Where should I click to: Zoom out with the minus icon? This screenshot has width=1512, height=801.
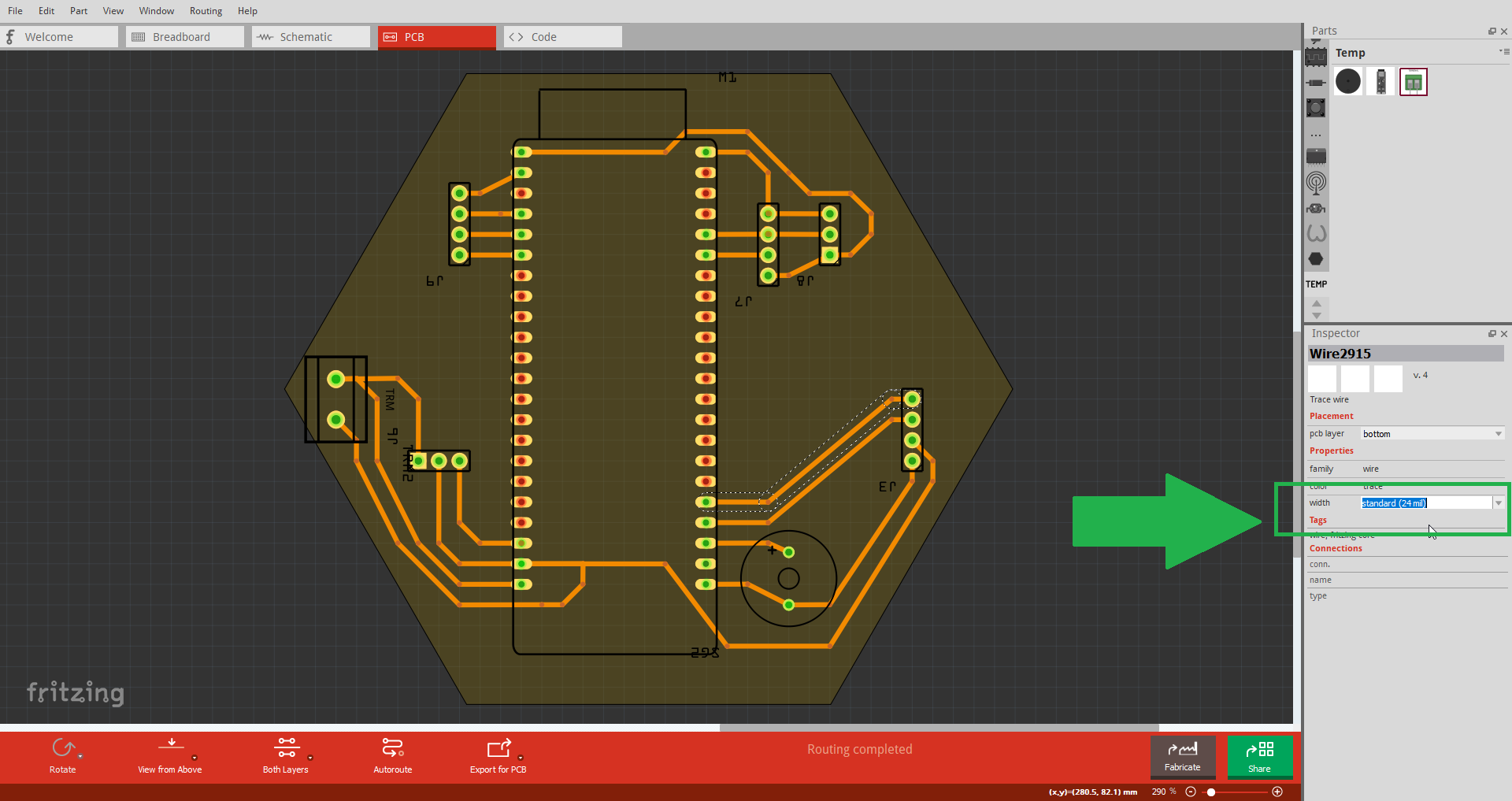(x=1191, y=792)
